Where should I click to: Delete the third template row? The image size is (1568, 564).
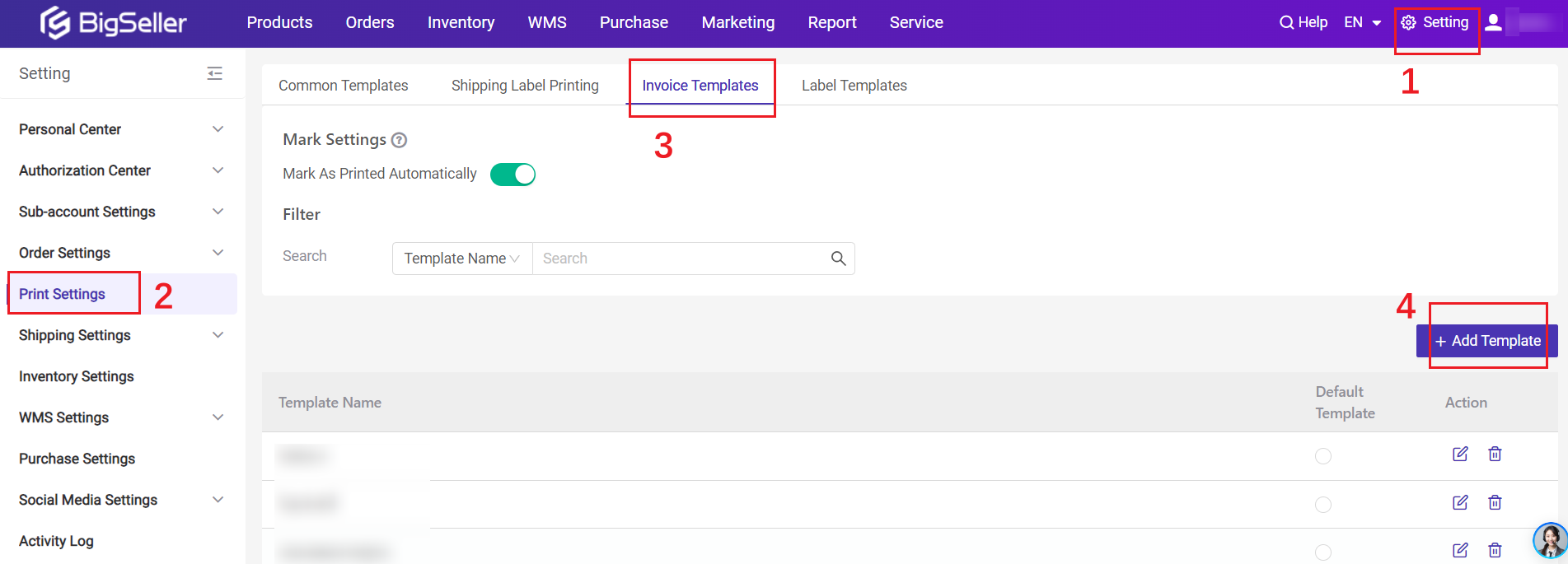1495,550
